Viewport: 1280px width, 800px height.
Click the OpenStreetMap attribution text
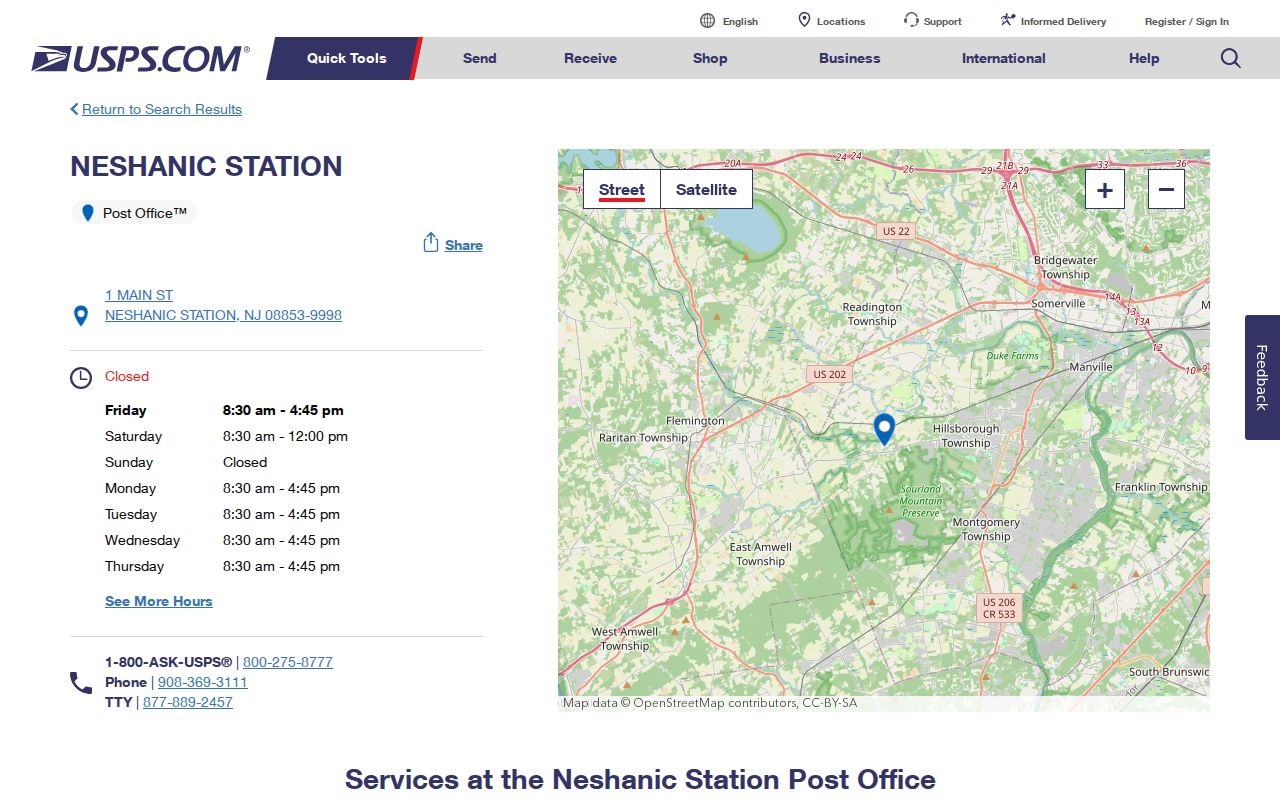coord(710,703)
